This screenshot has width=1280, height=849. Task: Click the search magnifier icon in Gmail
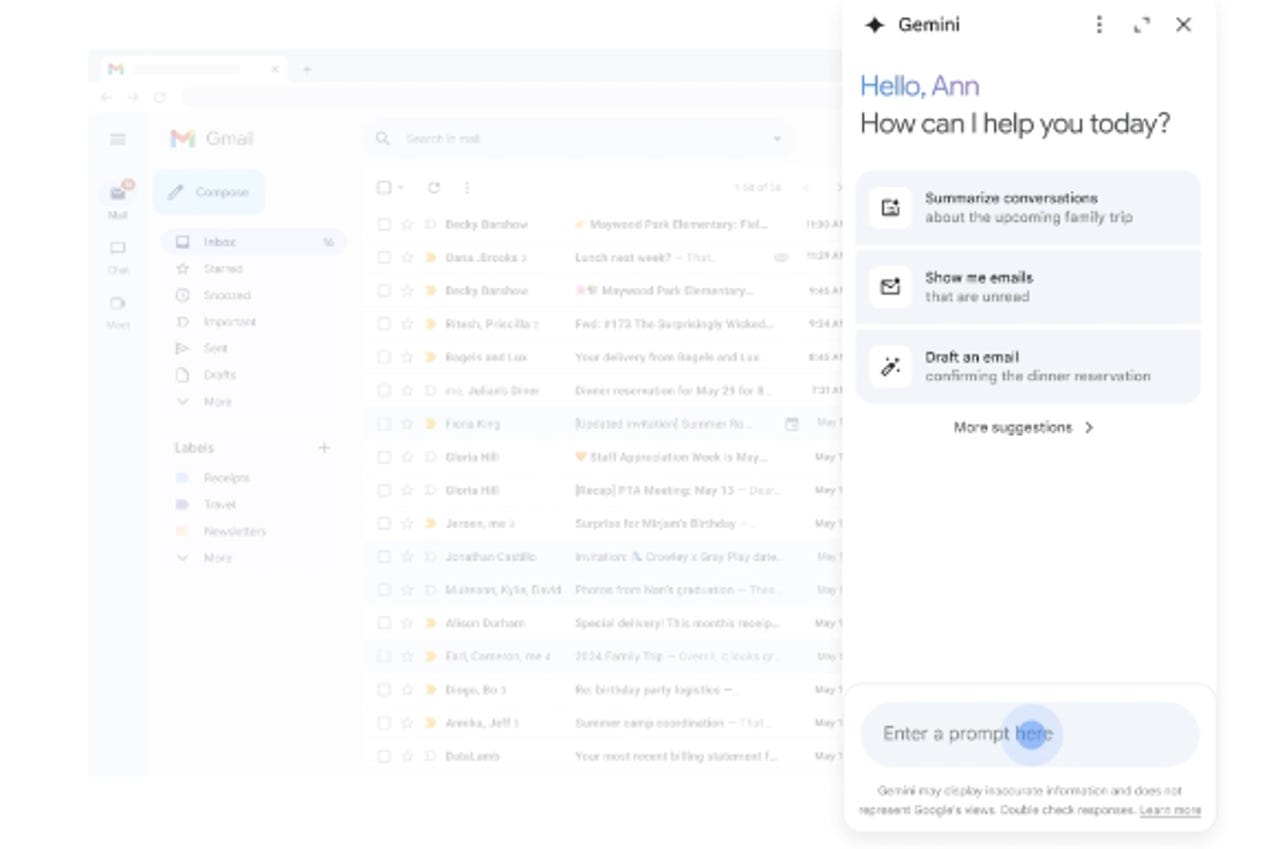point(382,139)
